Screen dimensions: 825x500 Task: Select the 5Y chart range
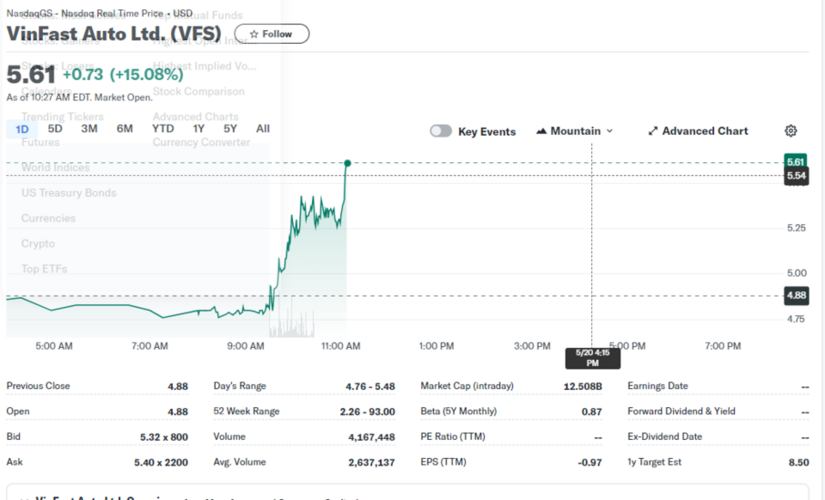(230, 129)
